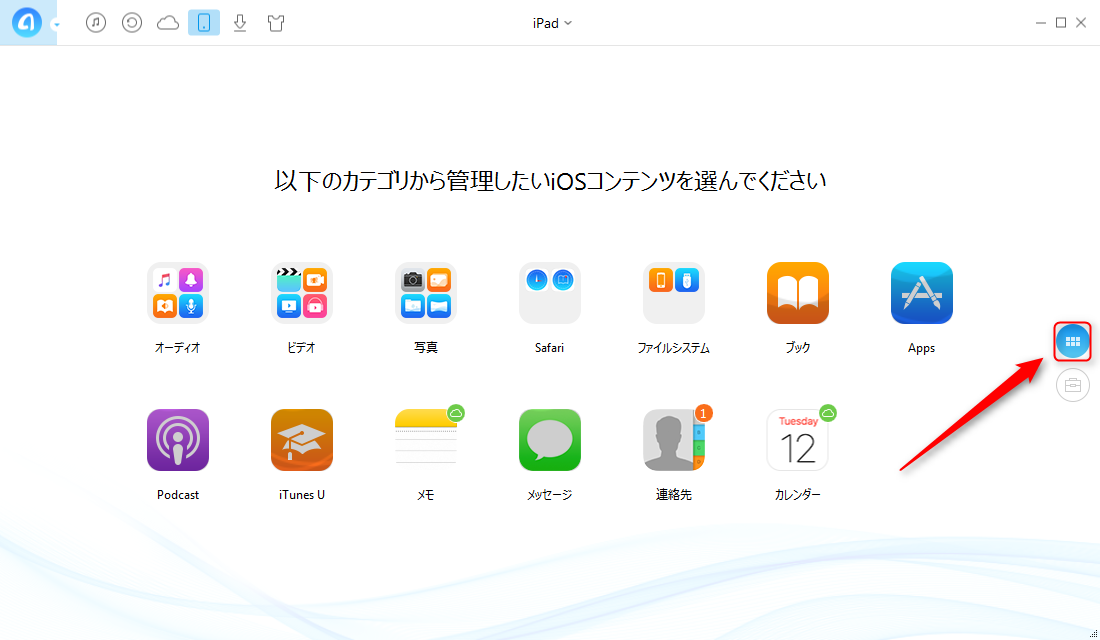Maximize the AnyTrans window

pyautogui.click(x=1061, y=23)
